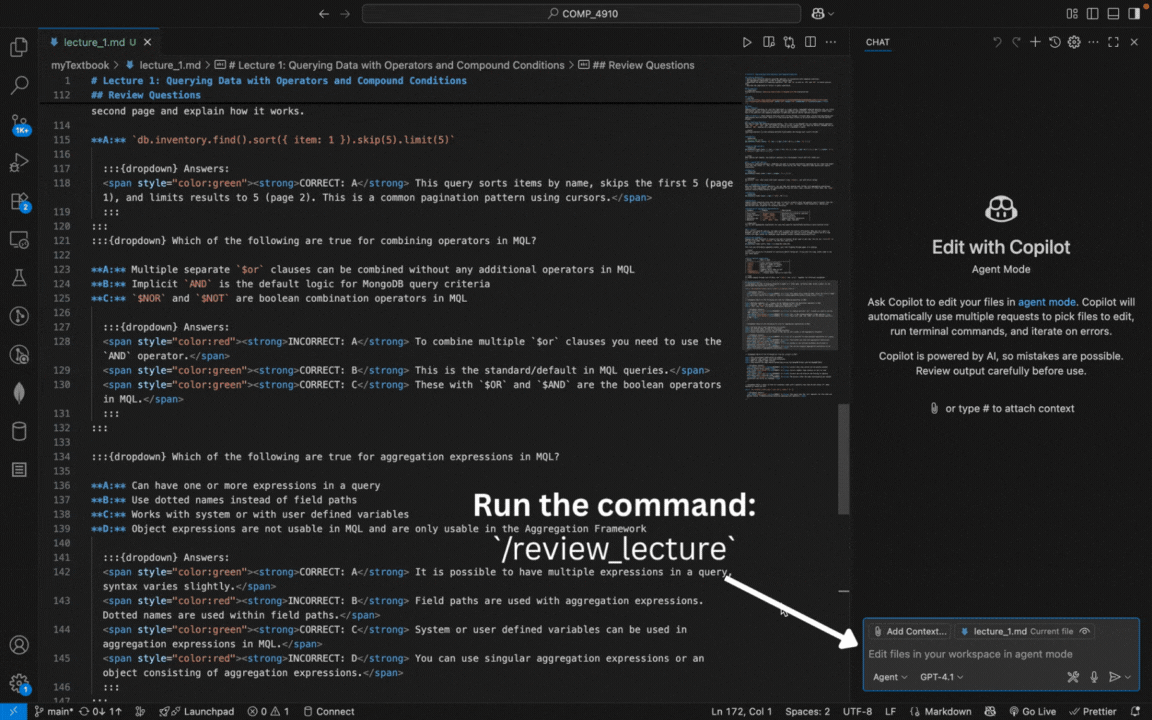
Task: Run lecture_1.md using the play icon
Action: pyautogui.click(x=746, y=42)
